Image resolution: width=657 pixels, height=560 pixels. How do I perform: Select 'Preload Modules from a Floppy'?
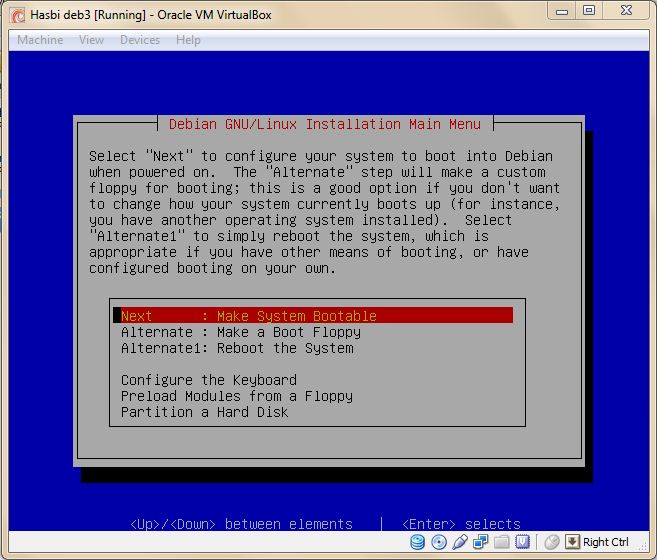pos(237,396)
